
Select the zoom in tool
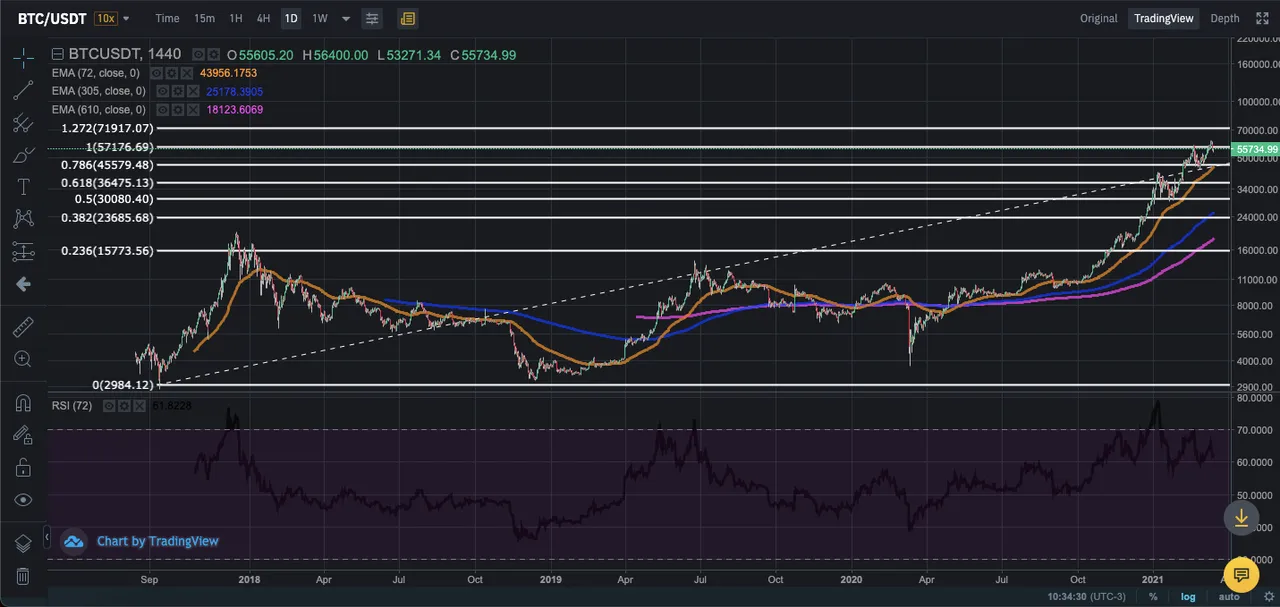23,359
